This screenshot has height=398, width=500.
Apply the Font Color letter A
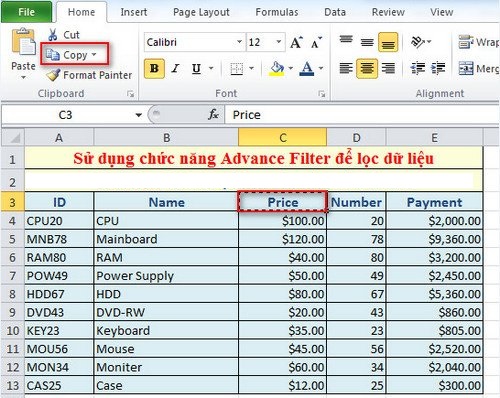pos(307,69)
